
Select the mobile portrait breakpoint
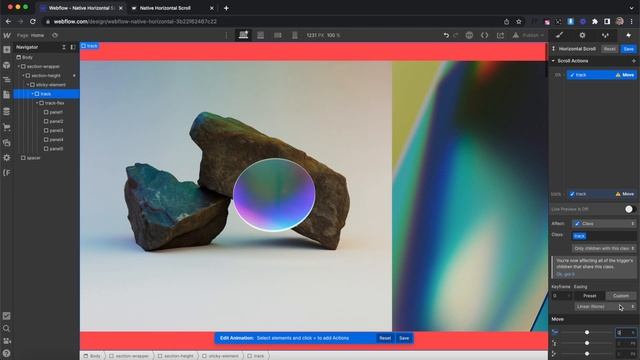295,36
